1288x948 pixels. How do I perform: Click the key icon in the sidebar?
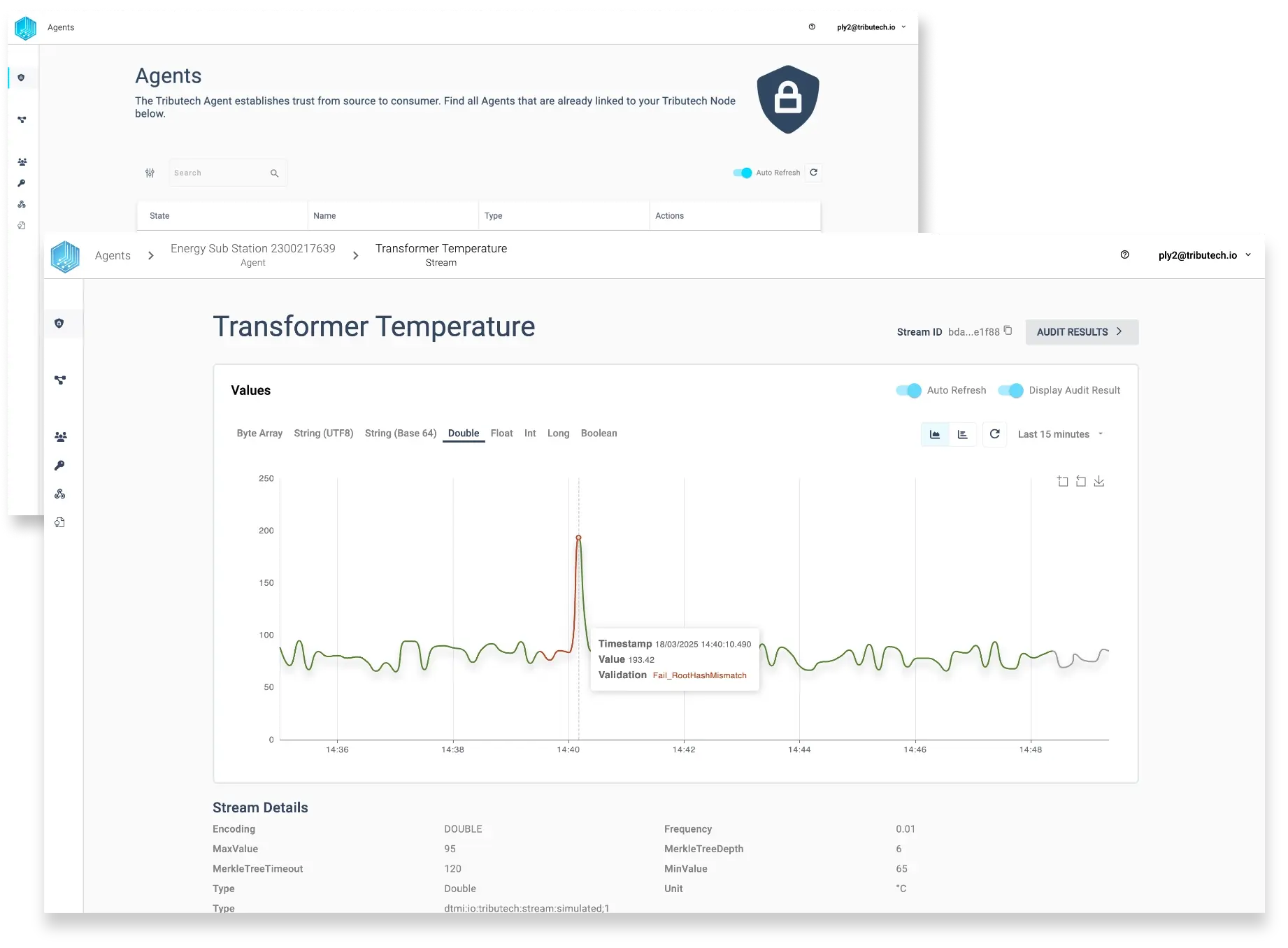(x=61, y=466)
